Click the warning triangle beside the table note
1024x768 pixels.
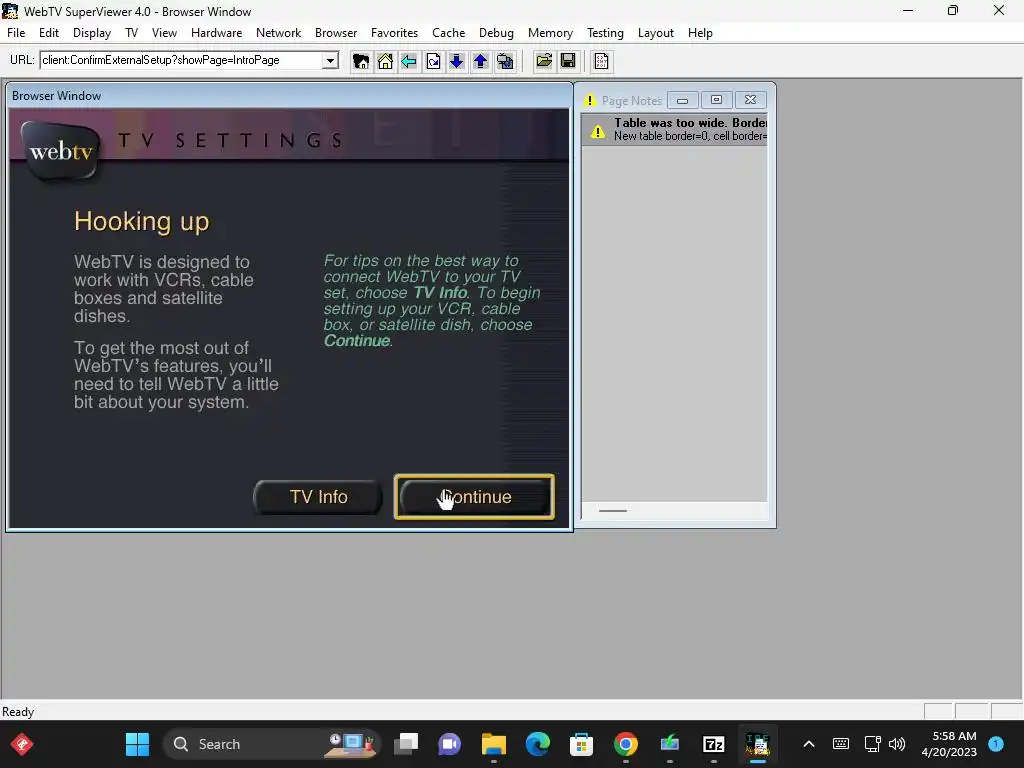[598, 131]
